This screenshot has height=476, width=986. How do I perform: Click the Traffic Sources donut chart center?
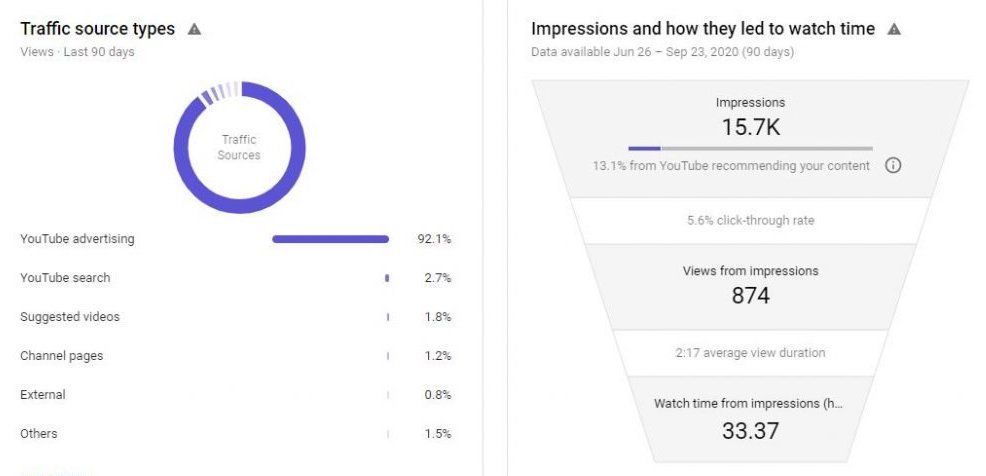click(239, 147)
